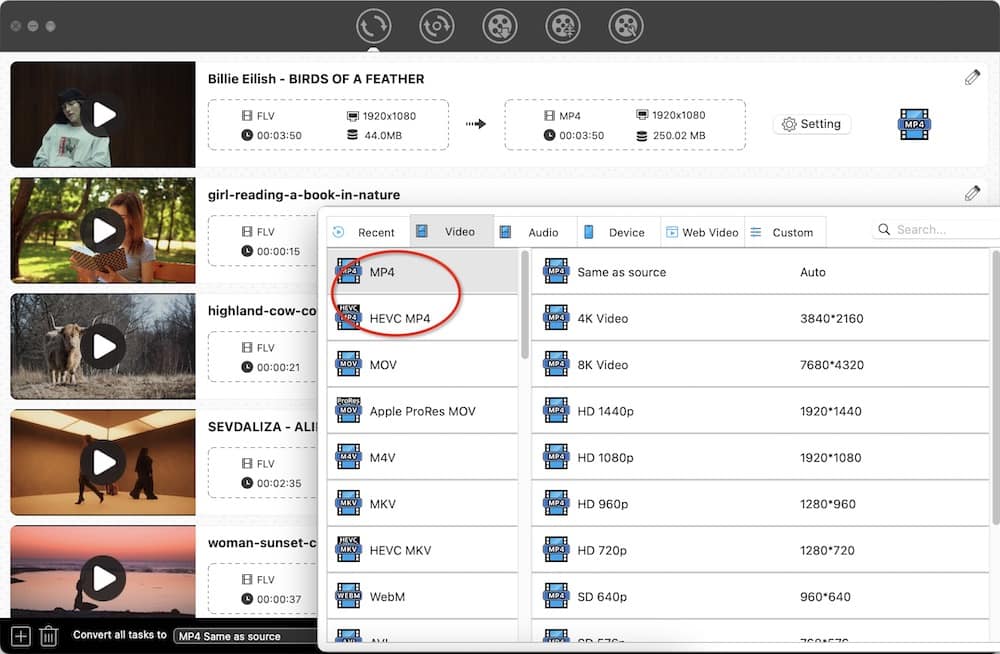Open the Web Video tab

click(x=702, y=232)
